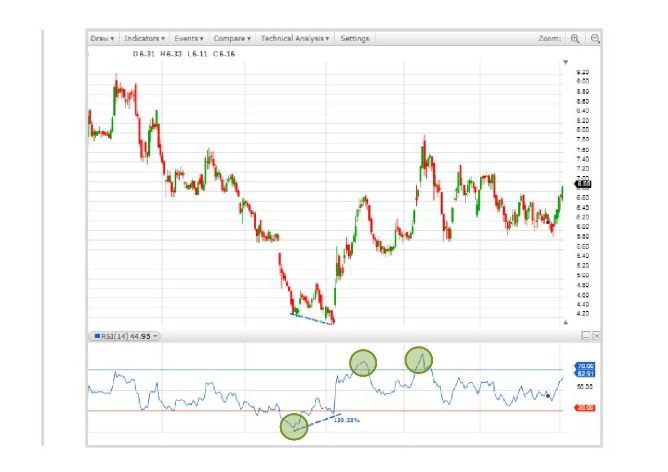
Task: Select the second green circle at RSI peak
Action: pyautogui.click(x=419, y=359)
